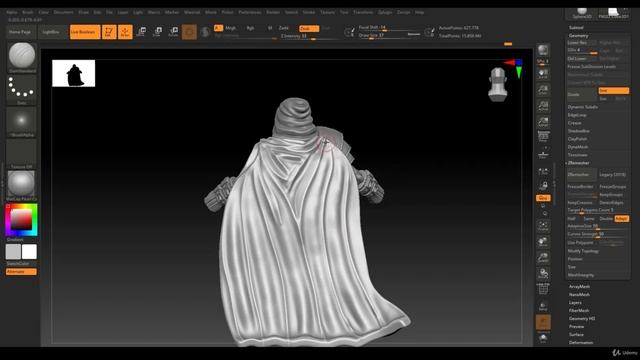
Task: Select the Rotate transform icon
Action: pos(173,31)
